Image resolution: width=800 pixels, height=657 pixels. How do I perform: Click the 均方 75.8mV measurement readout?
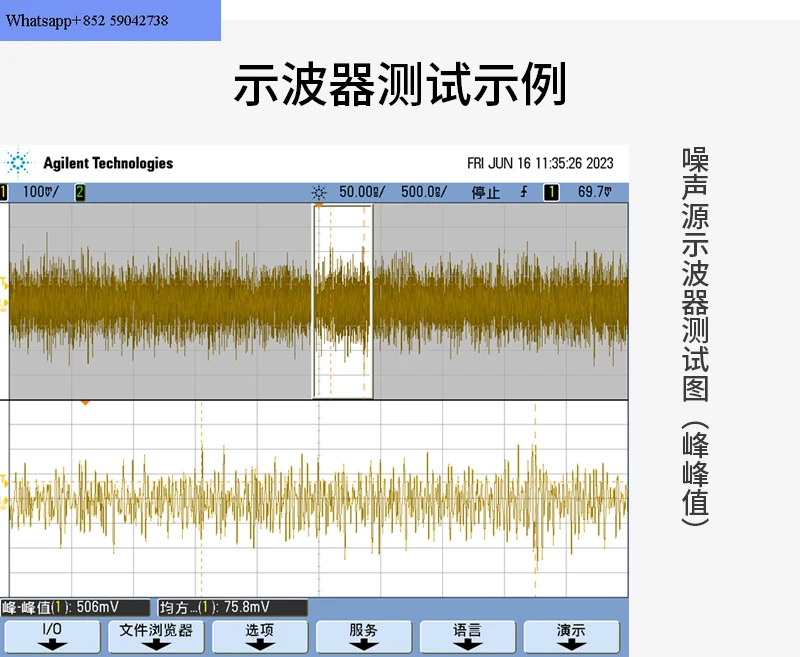[233, 608]
